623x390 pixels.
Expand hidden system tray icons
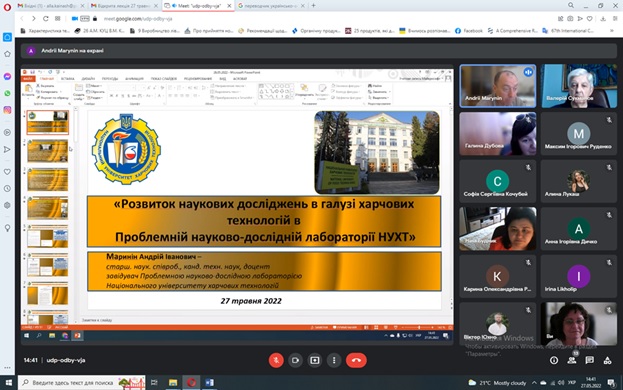pos(534,383)
